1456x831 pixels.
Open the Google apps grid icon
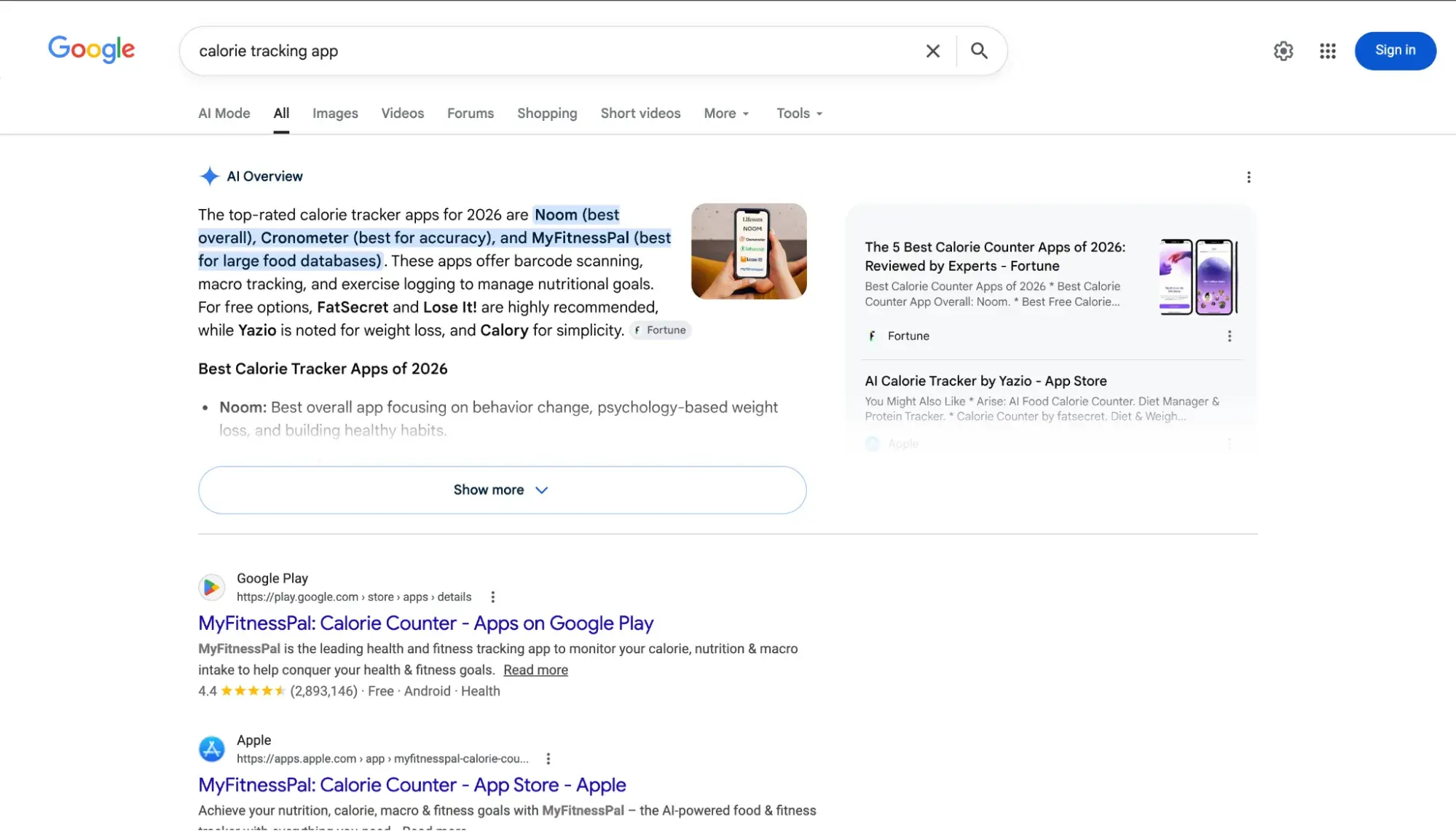click(1327, 51)
